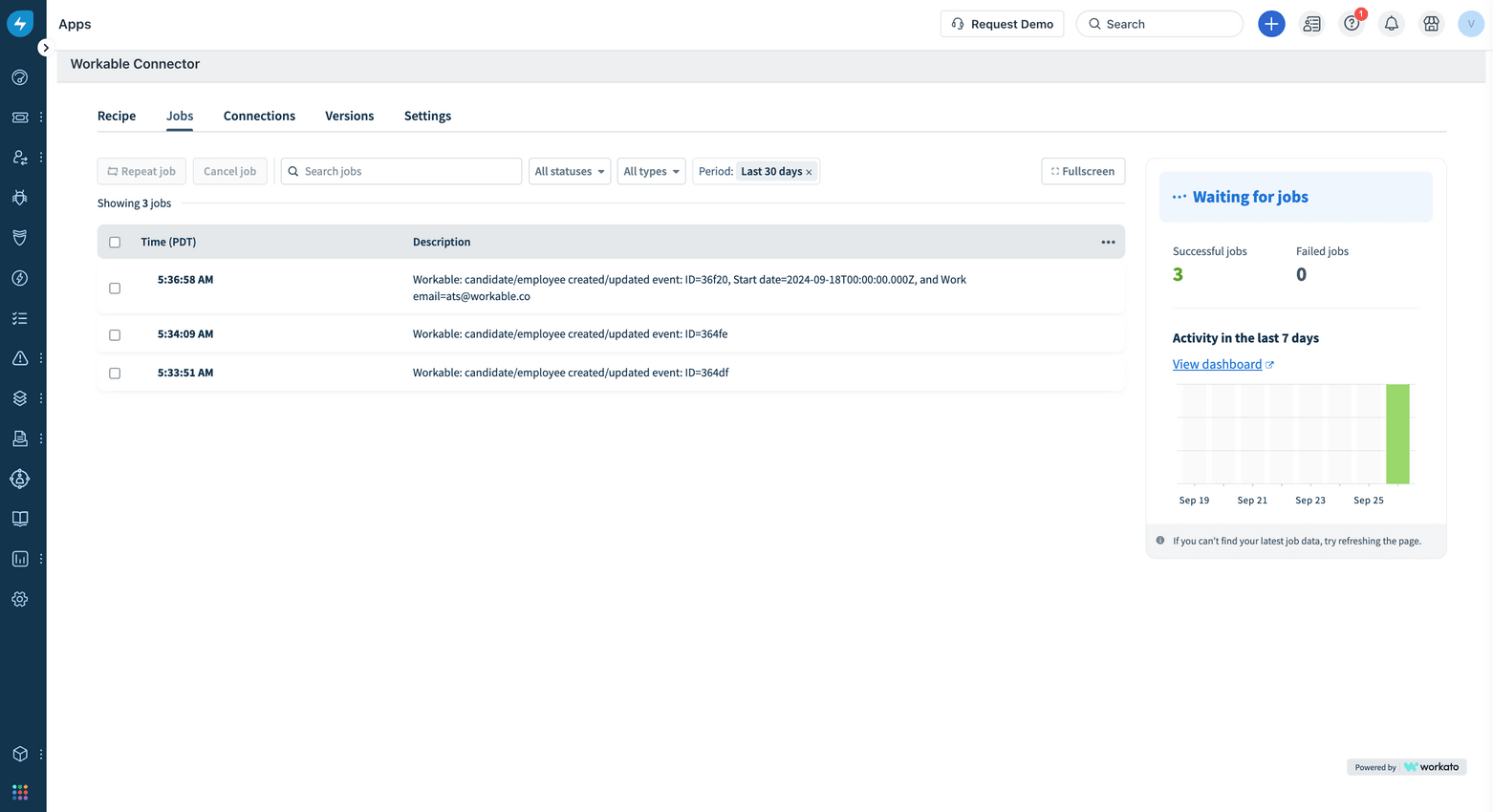Click the lightning bolt logo in sidebar top
The width and height of the screenshot is (1493, 812).
point(20,23)
